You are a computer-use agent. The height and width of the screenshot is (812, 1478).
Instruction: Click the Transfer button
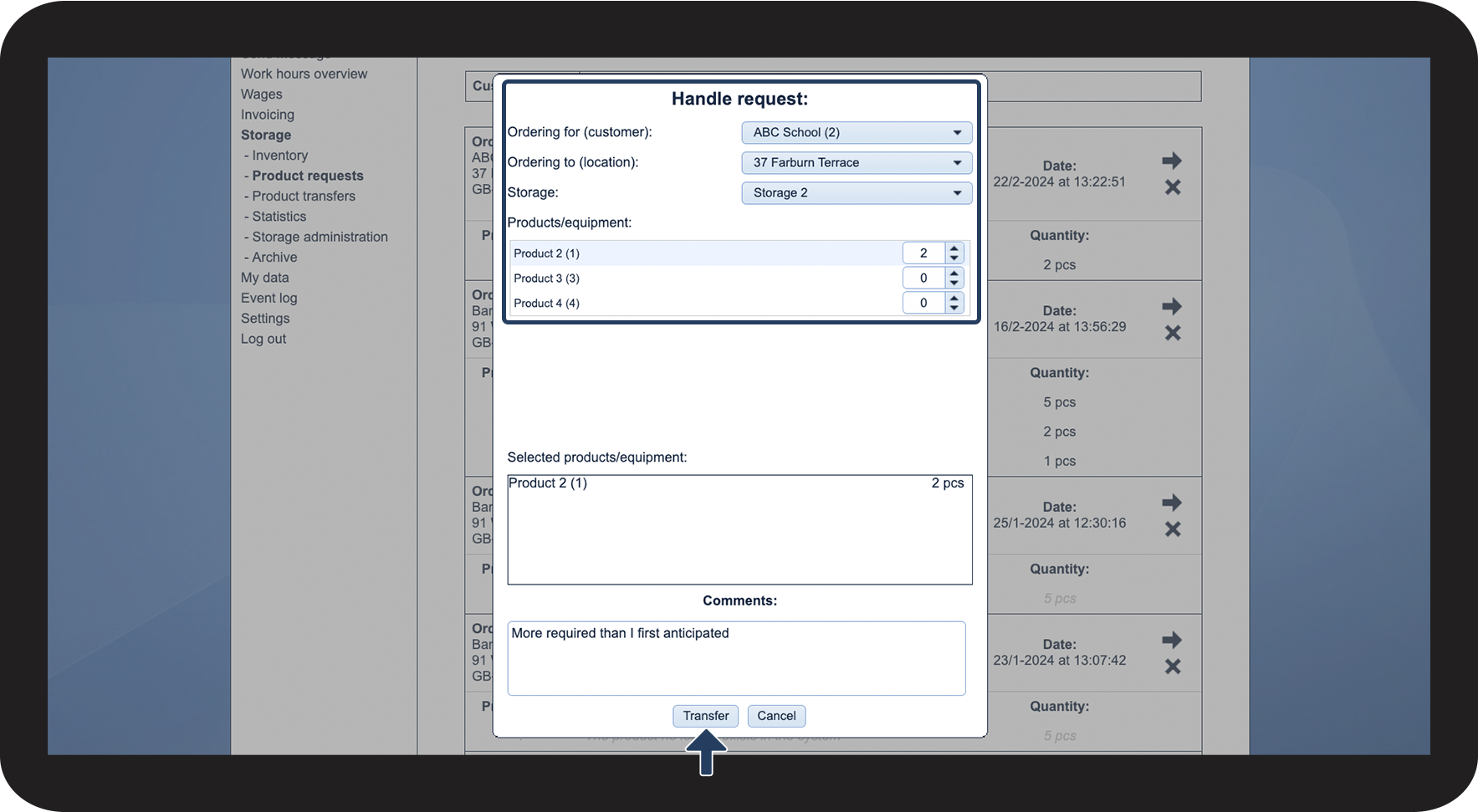pos(706,716)
